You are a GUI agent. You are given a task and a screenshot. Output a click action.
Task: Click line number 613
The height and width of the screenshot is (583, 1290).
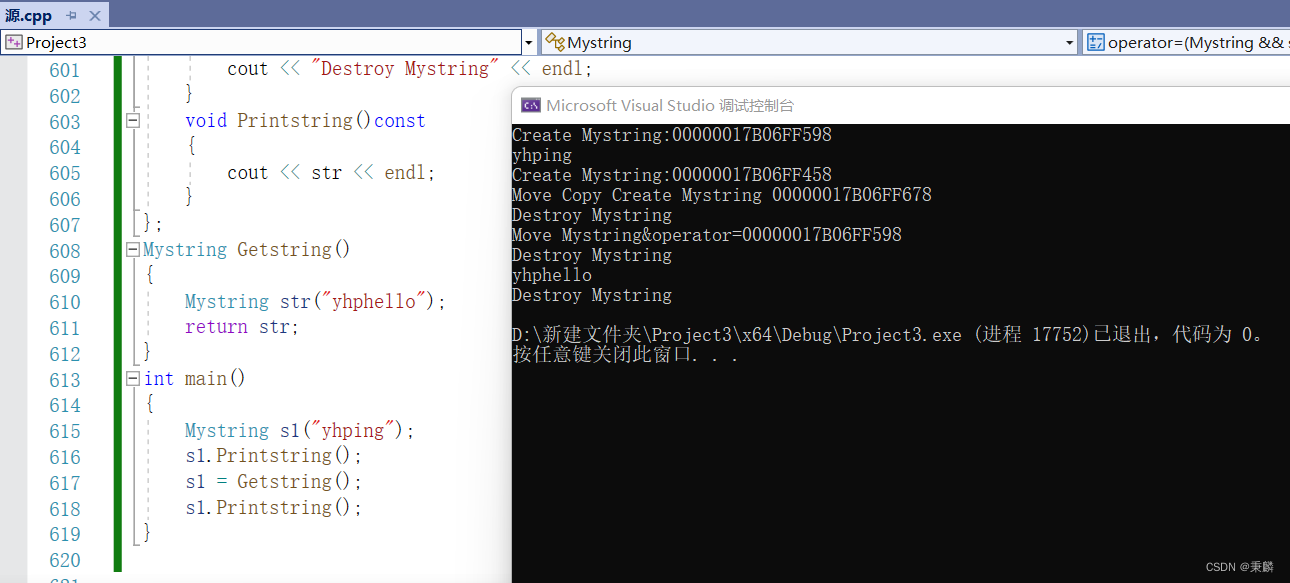click(64, 380)
